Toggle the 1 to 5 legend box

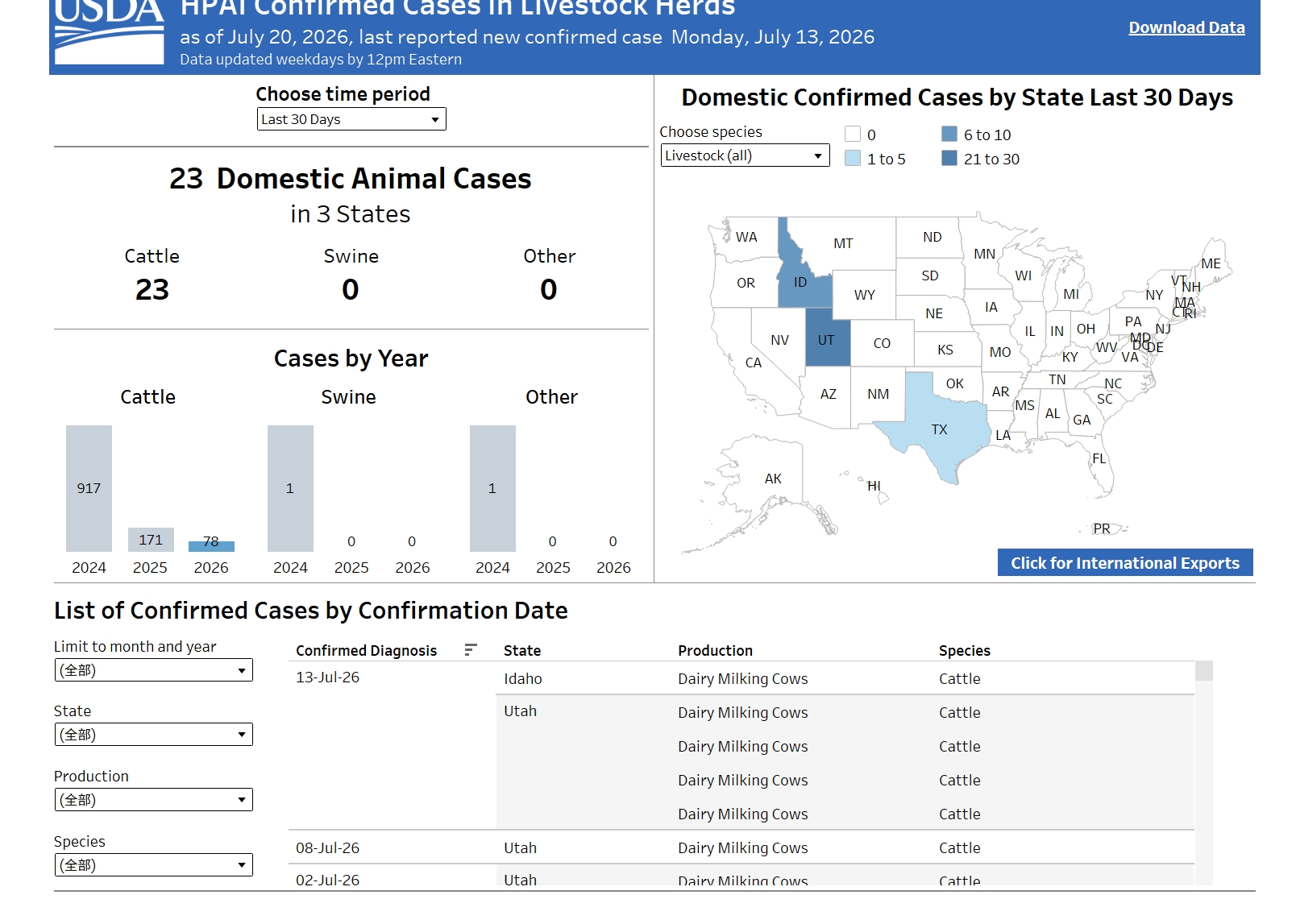pyautogui.click(x=853, y=158)
